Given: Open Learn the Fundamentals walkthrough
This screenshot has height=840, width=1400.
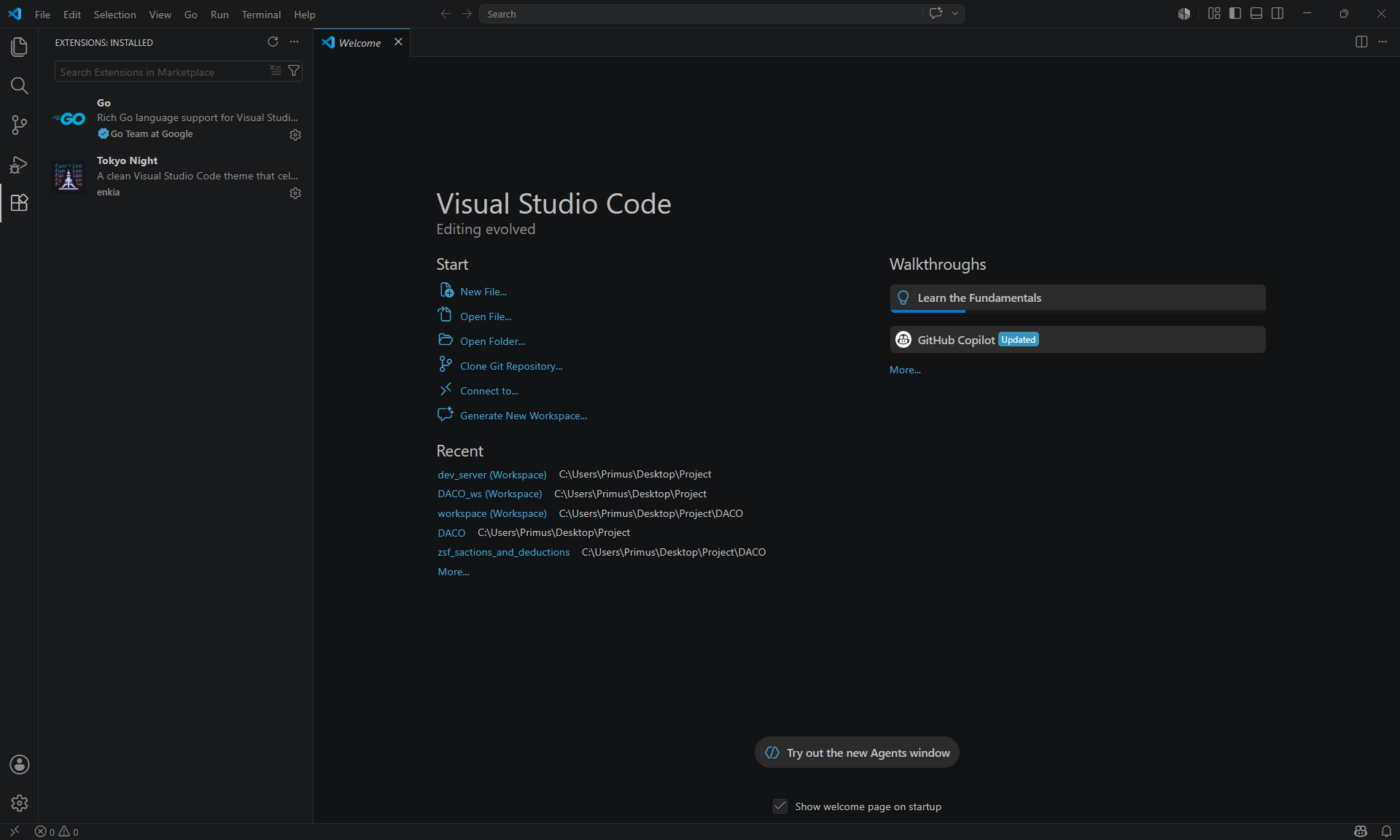Looking at the screenshot, I should tap(1078, 298).
